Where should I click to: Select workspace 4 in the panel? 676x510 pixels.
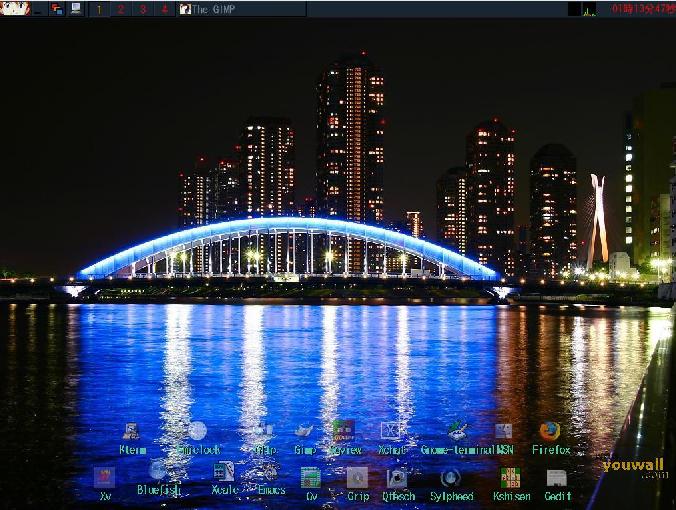(163, 9)
